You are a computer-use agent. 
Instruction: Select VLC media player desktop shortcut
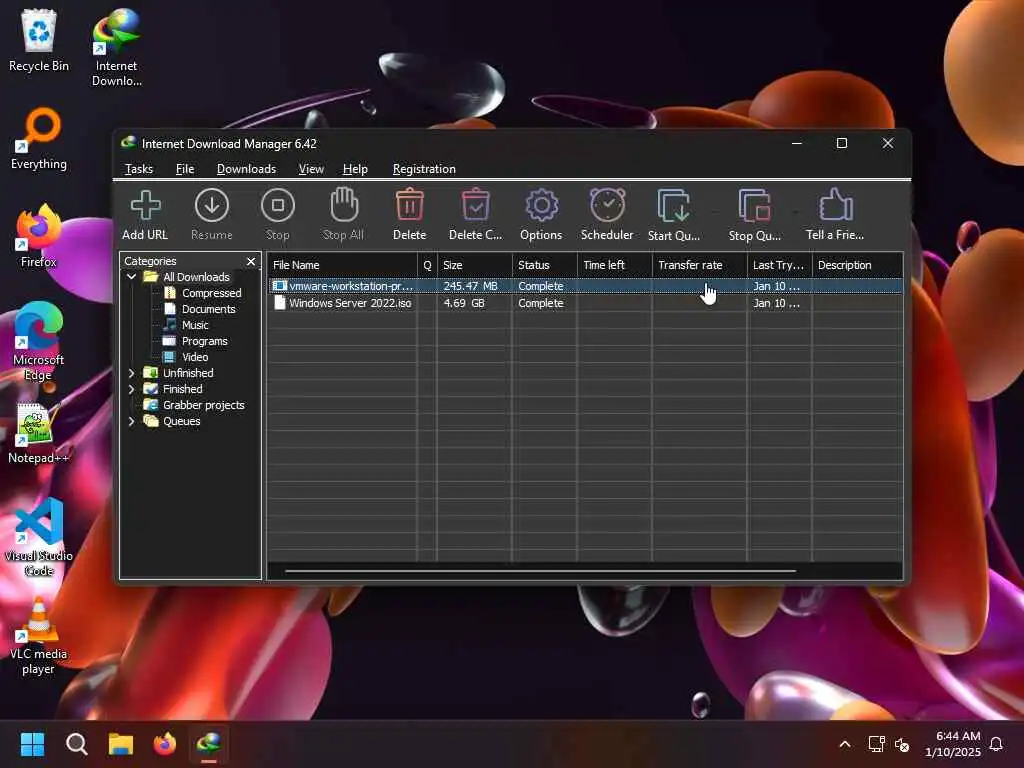39,635
